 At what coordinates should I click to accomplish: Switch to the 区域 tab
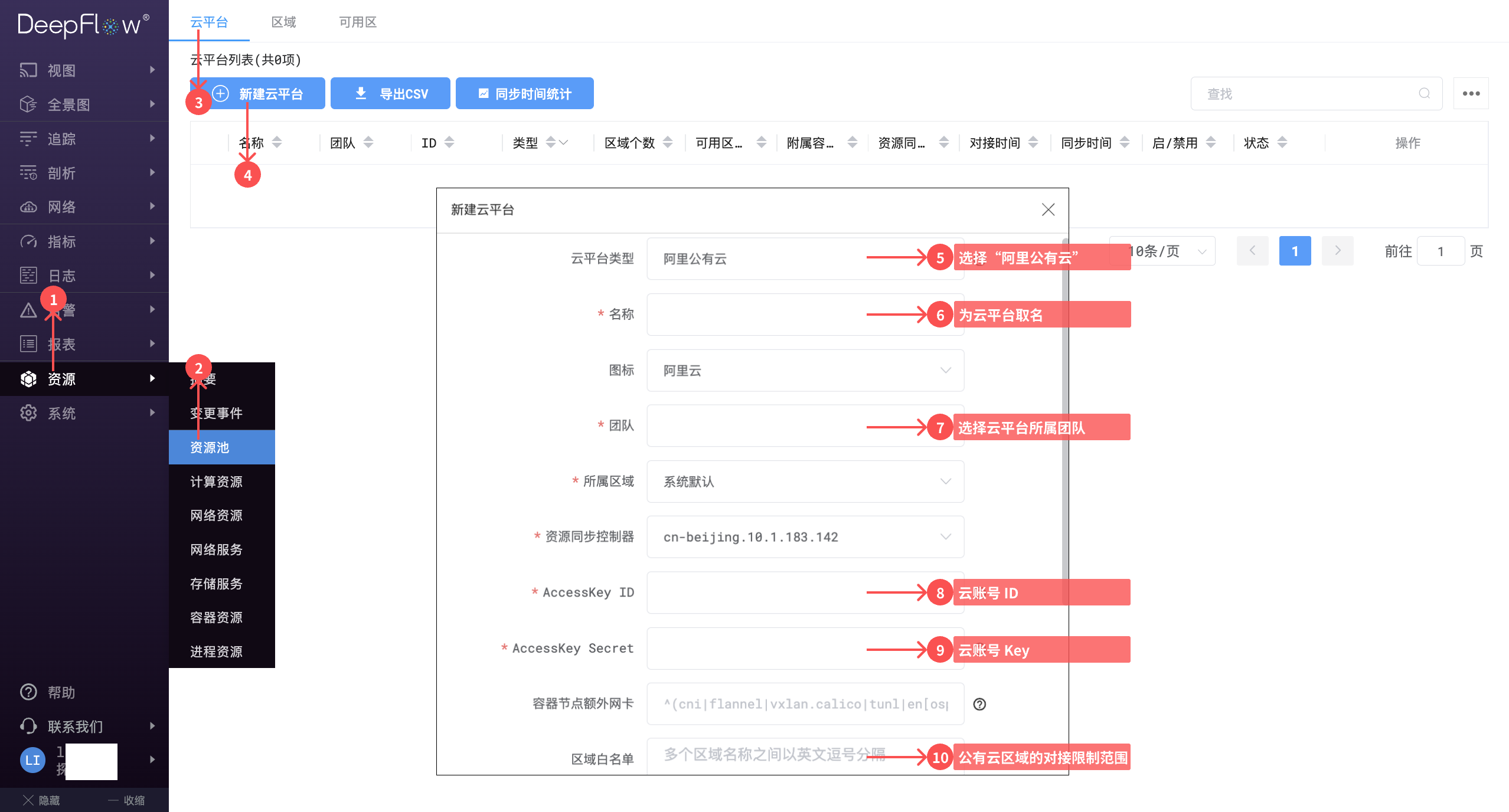click(284, 22)
